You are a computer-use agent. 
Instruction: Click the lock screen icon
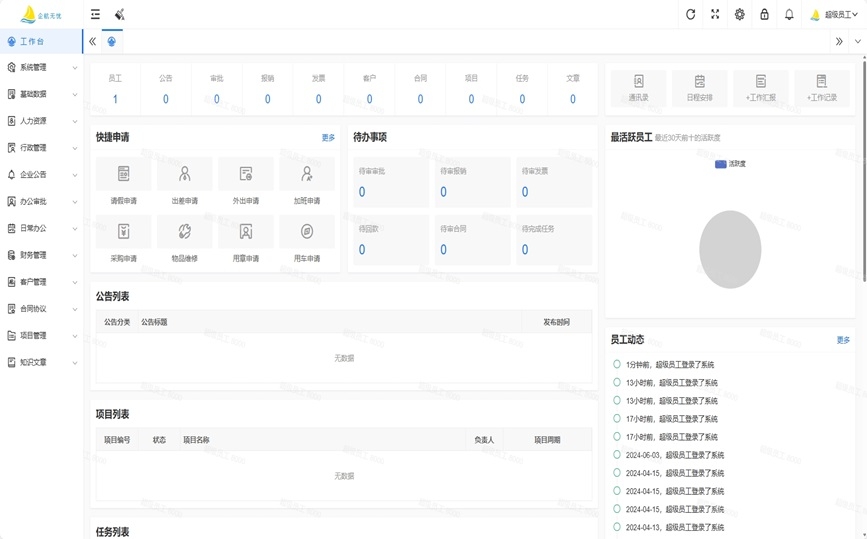click(x=764, y=15)
